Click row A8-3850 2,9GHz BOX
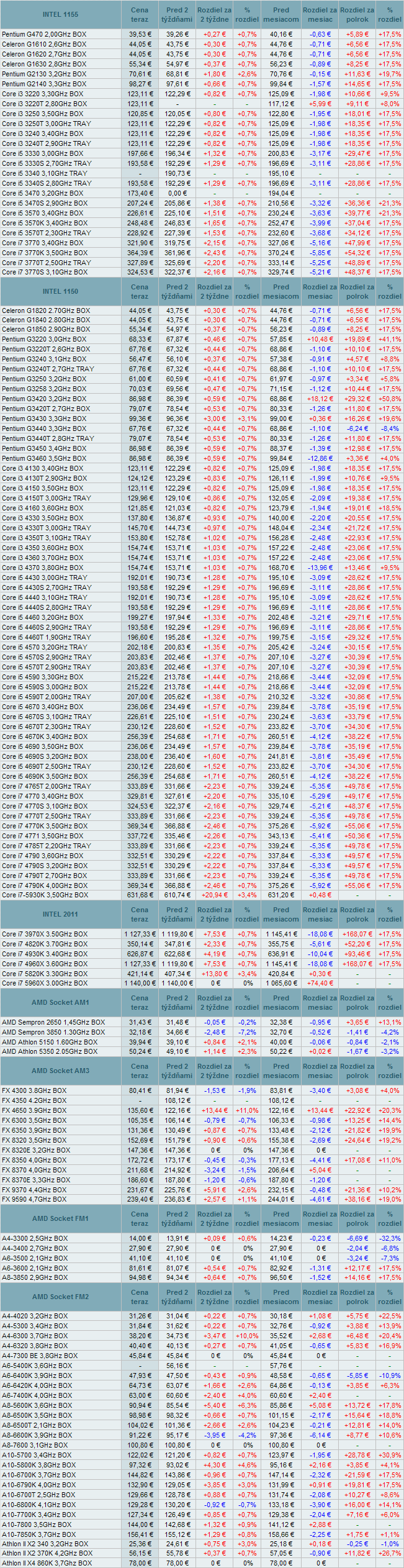This screenshot has width=404, height=1568. (x=202, y=1277)
